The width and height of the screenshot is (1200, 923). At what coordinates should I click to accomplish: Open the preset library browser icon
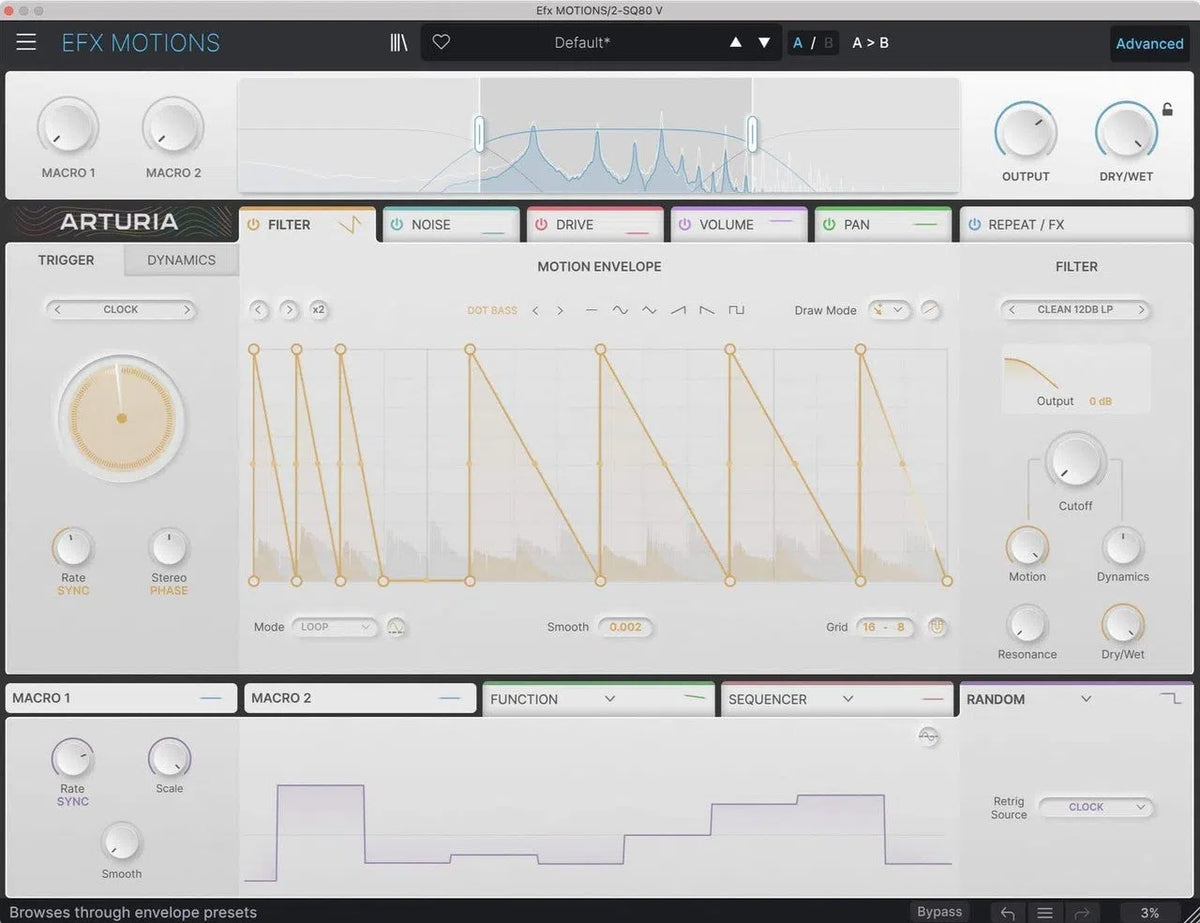398,42
